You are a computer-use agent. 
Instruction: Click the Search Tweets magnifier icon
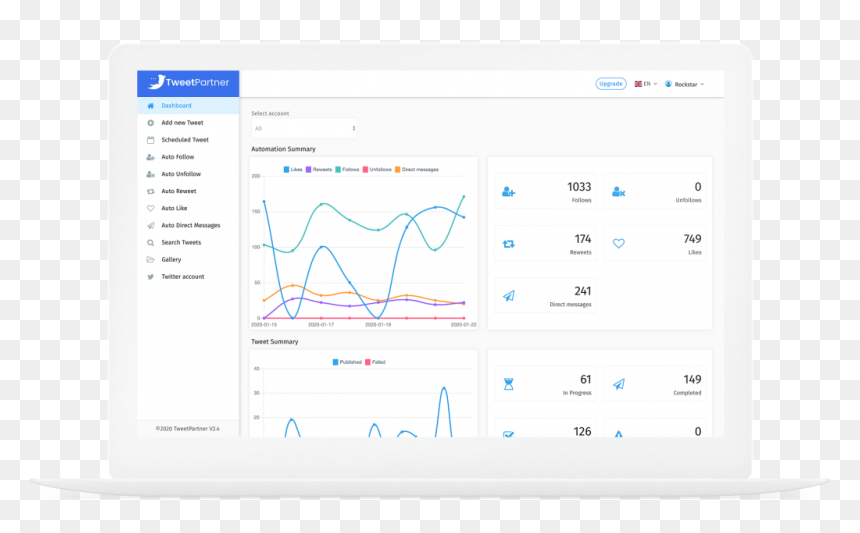click(x=150, y=242)
